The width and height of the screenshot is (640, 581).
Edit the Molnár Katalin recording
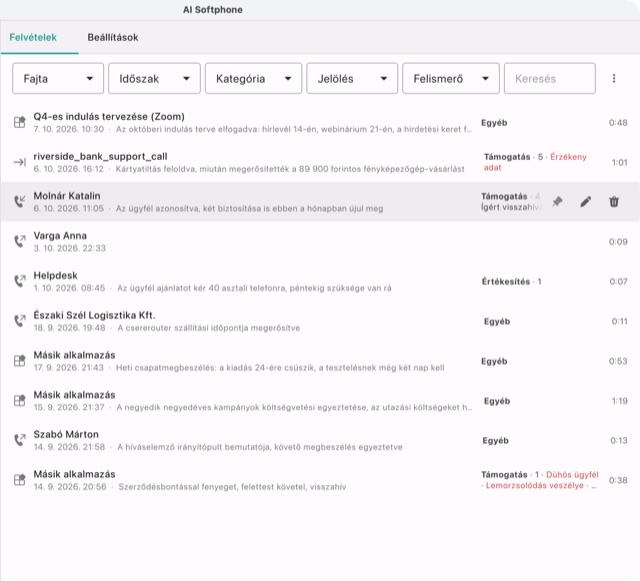(586, 201)
